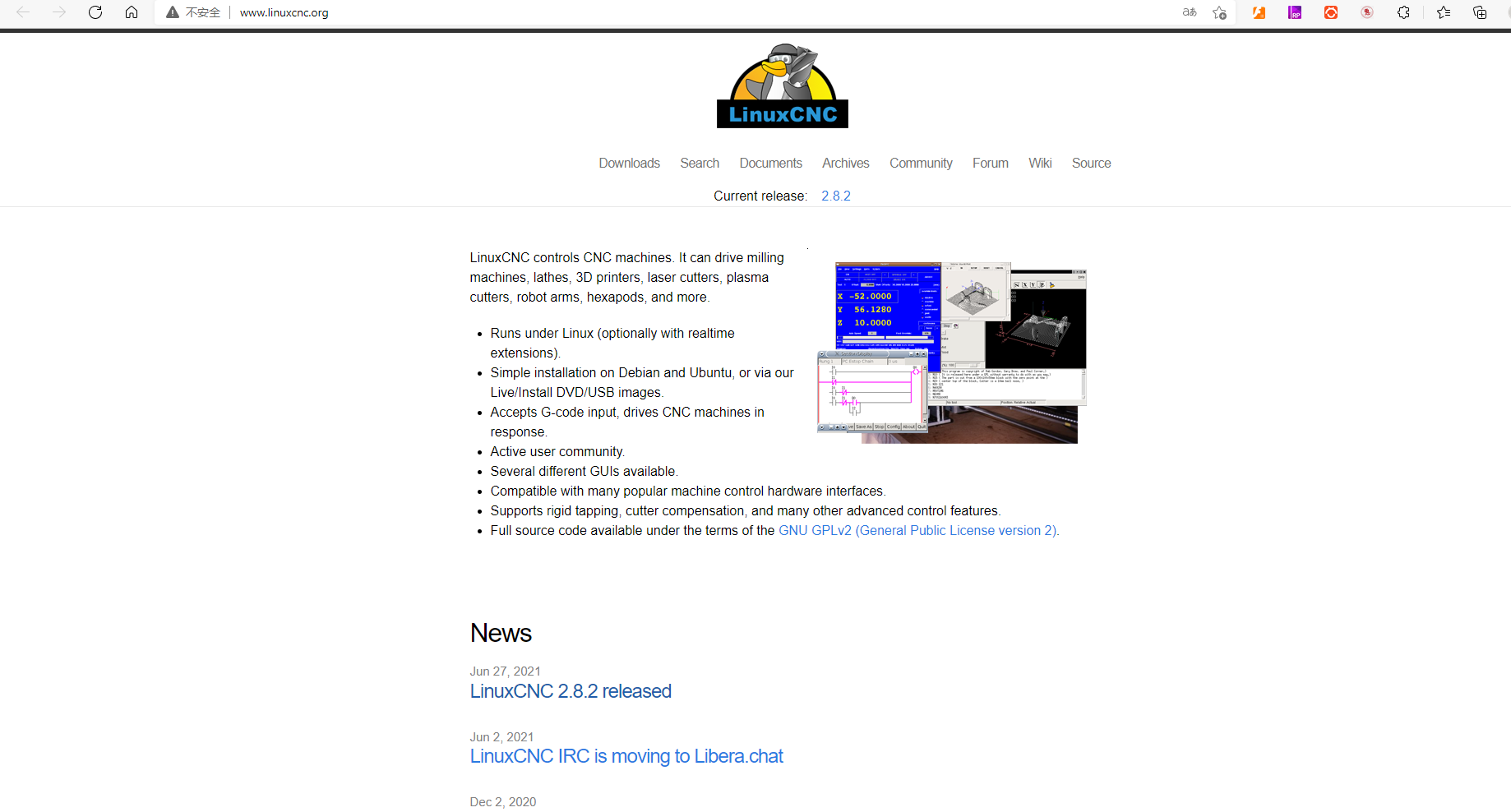This screenshot has height=812, width=1511.
Task: Click the 'Jun 2, 2021' date
Action: [x=501, y=737]
